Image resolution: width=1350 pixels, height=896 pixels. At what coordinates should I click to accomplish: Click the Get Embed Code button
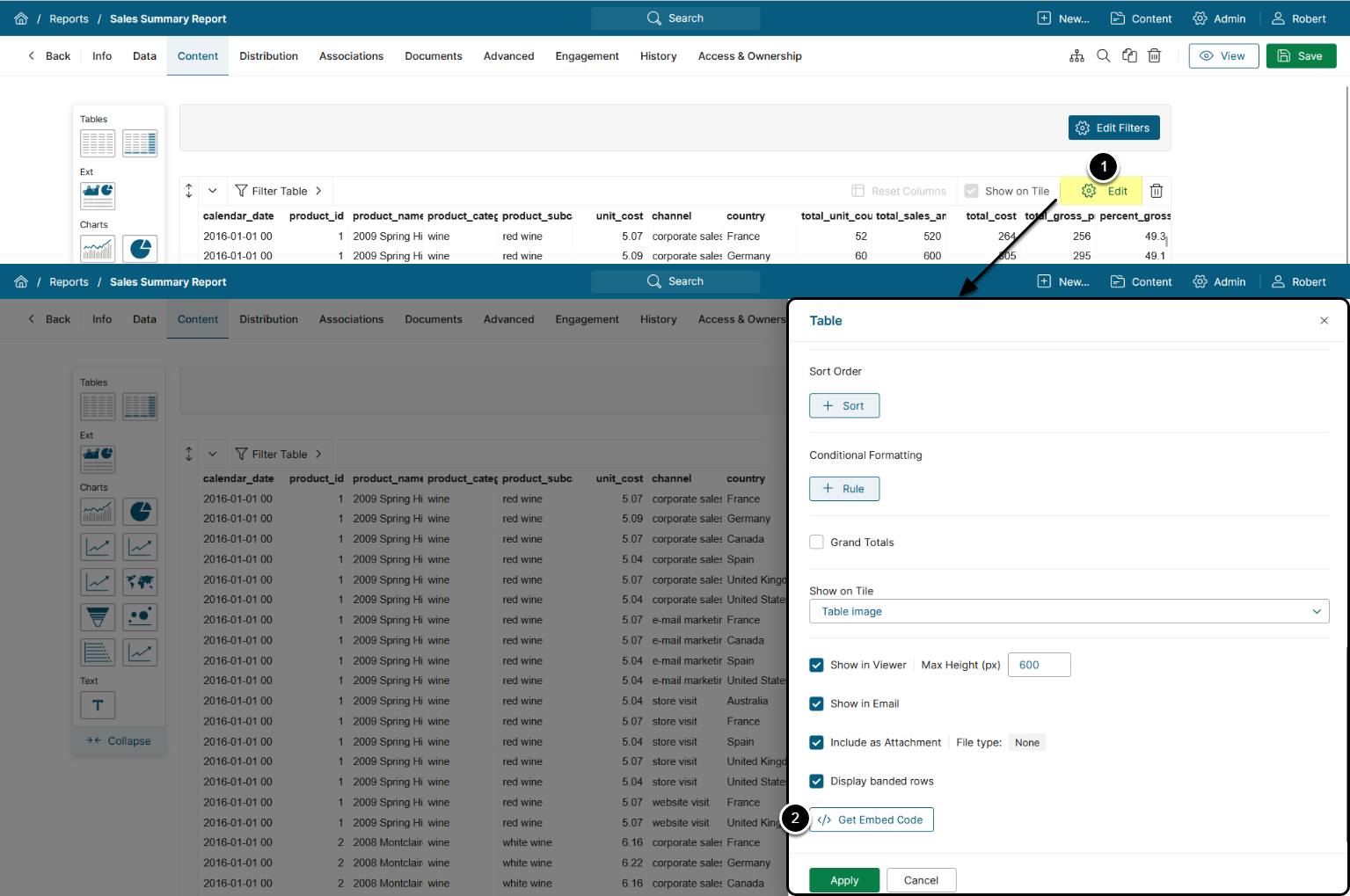tap(871, 820)
